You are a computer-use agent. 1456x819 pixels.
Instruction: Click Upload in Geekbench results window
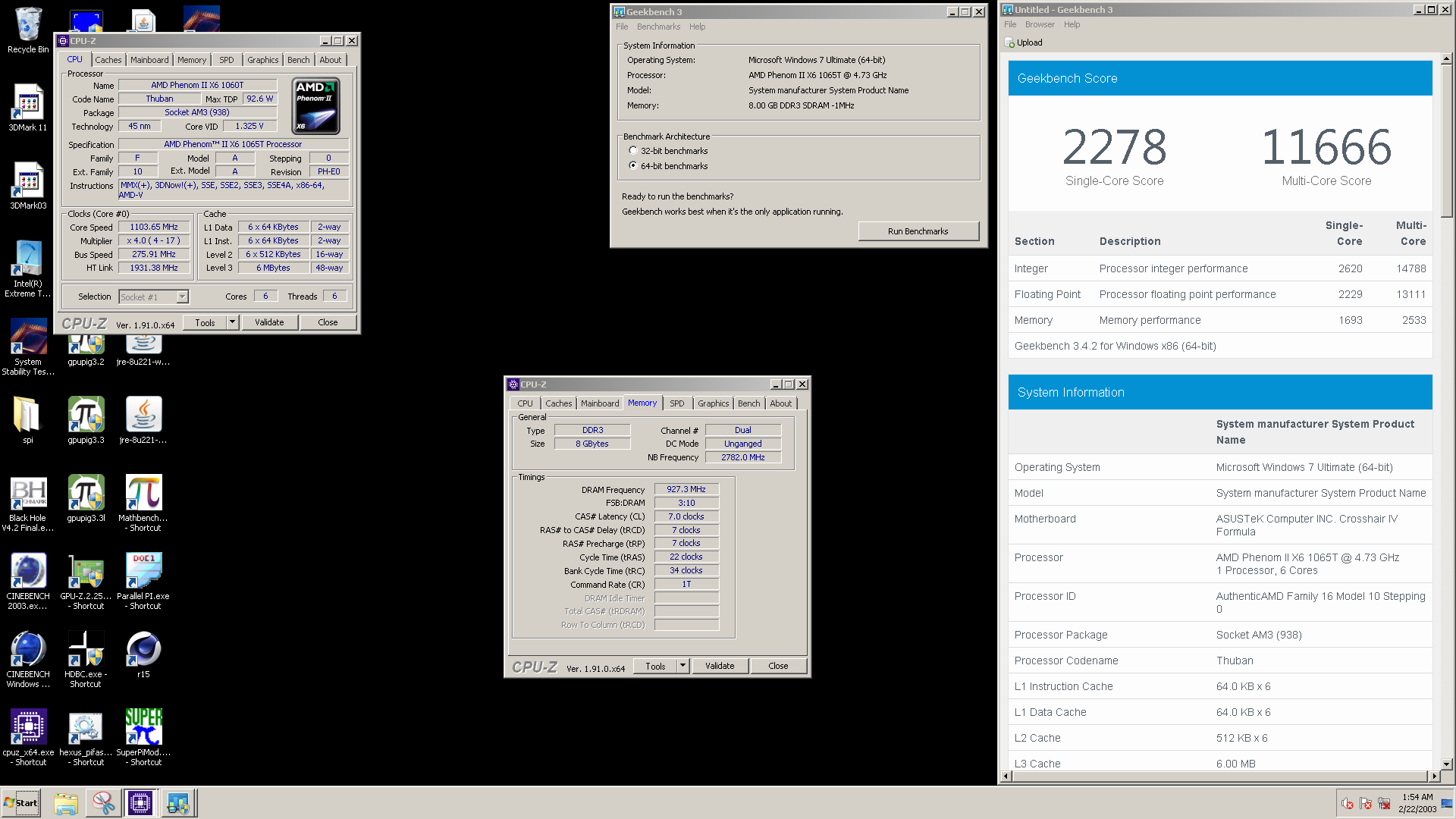[1023, 42]
